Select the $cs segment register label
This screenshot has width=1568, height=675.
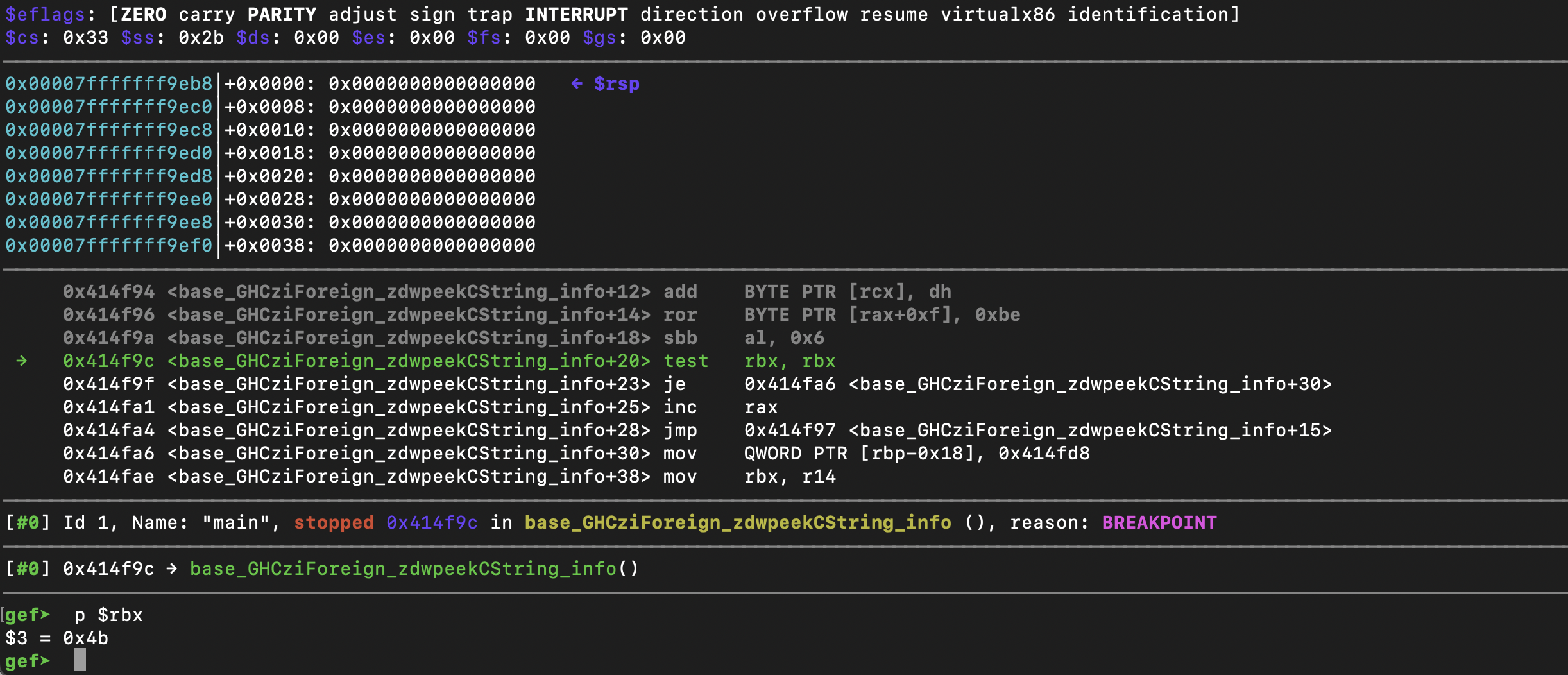pyautogui.click(x=22, y=38)
